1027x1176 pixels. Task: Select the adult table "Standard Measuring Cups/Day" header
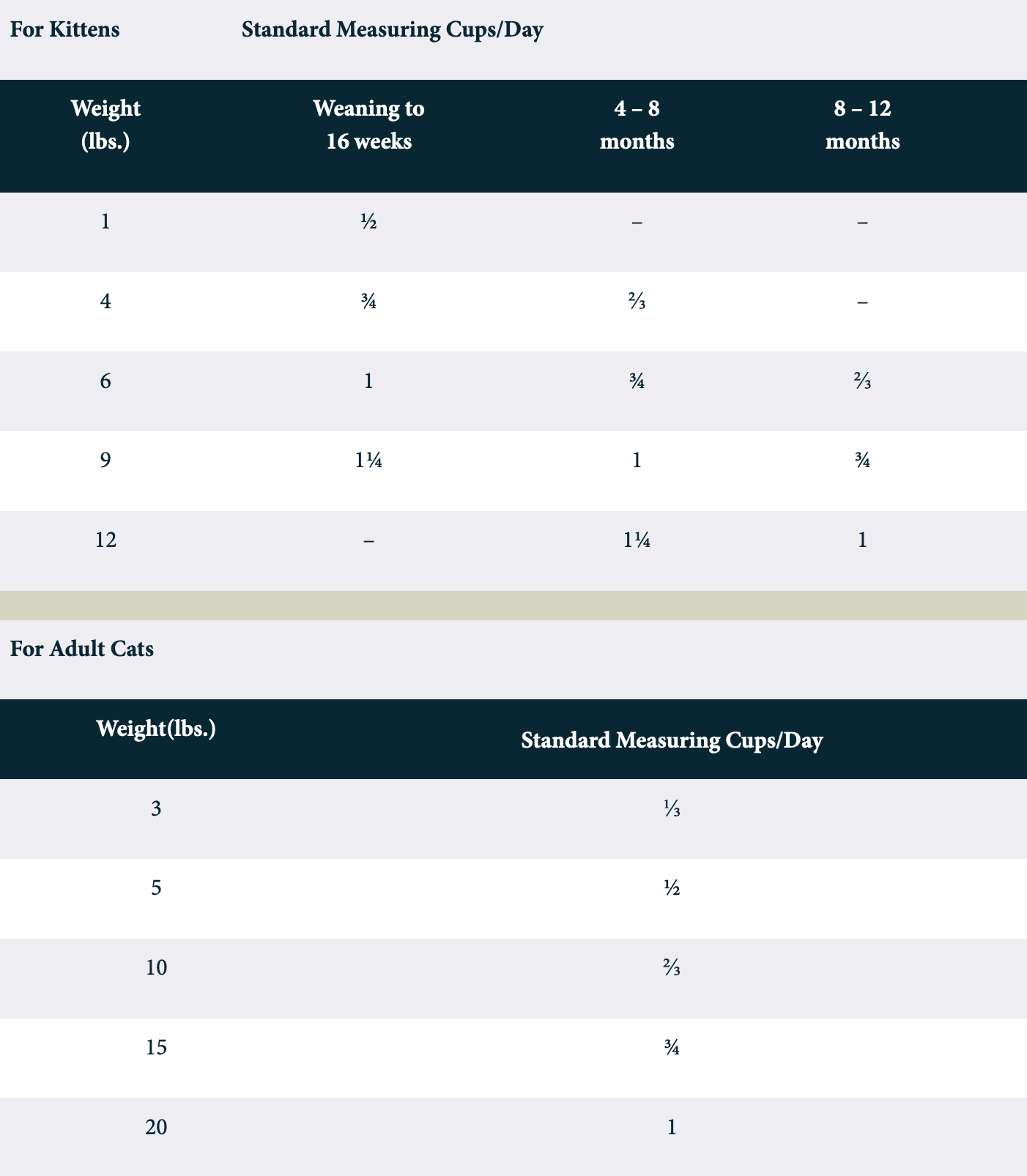pos(672,740)
